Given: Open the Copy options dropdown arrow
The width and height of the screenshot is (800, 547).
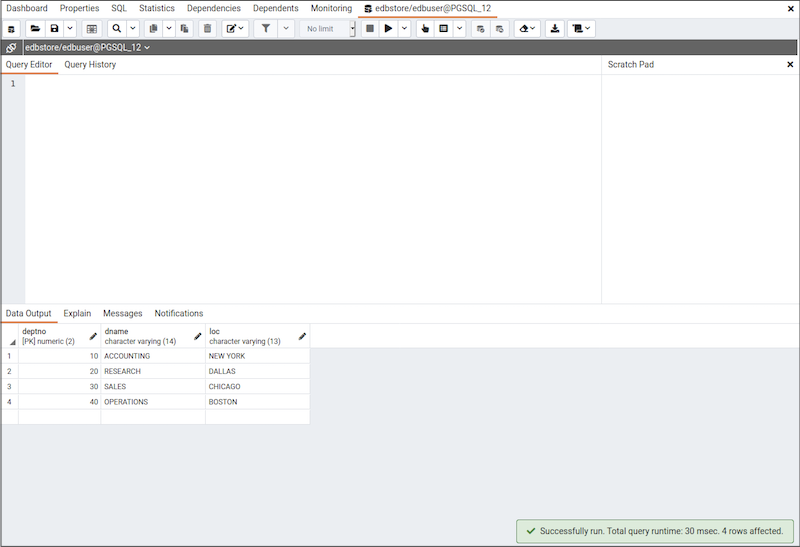Looking at the screenshot, I should pyautogui.click(x=169, y=29).
